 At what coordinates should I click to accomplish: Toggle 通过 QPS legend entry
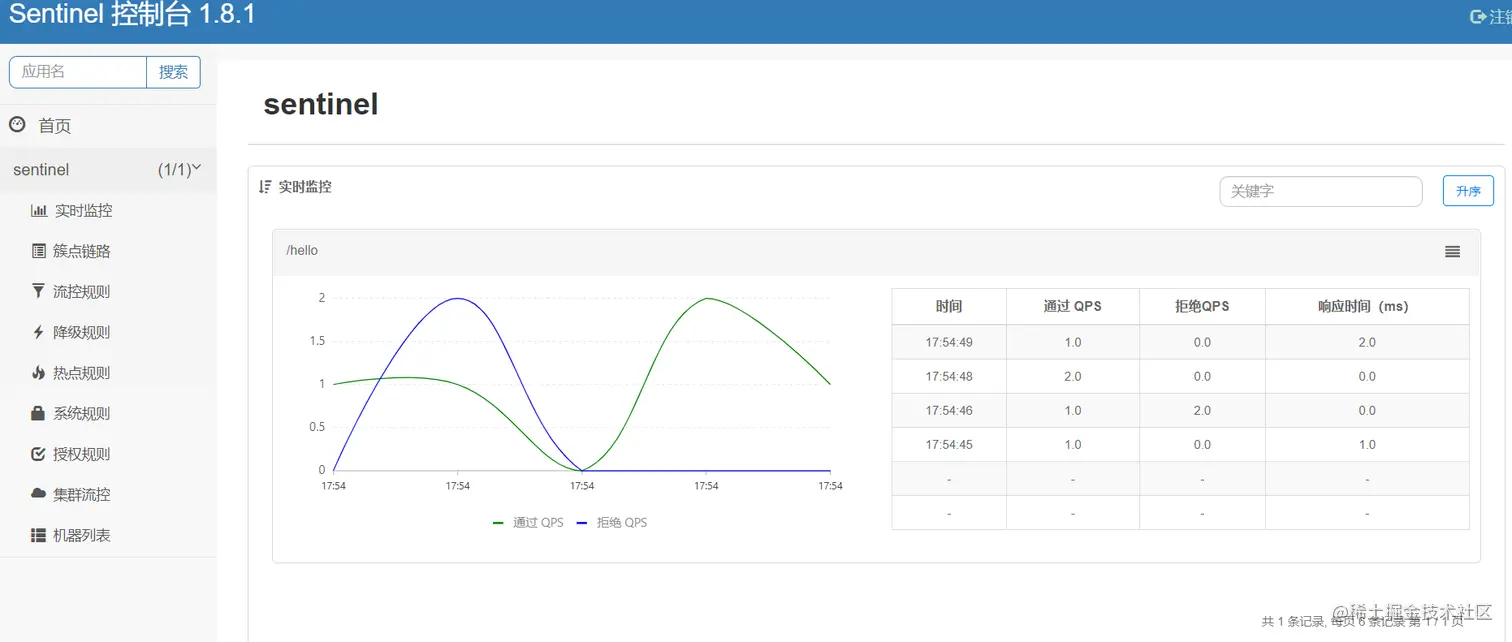coord(528,522)
